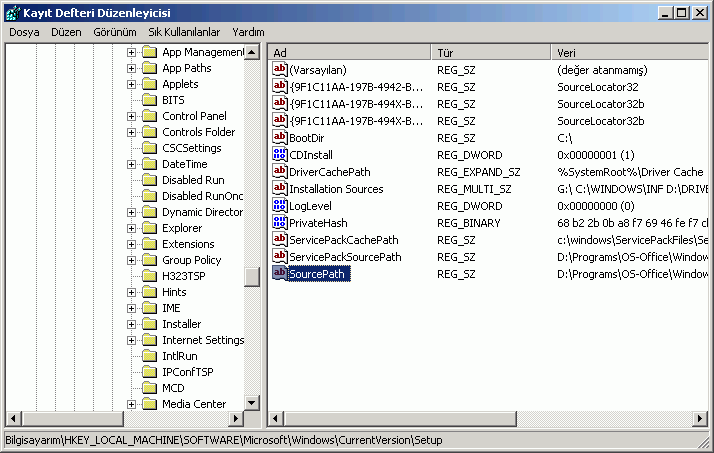
Task: Click the CDInstall DWORD value icon
Action: click(x=280, y=155)
